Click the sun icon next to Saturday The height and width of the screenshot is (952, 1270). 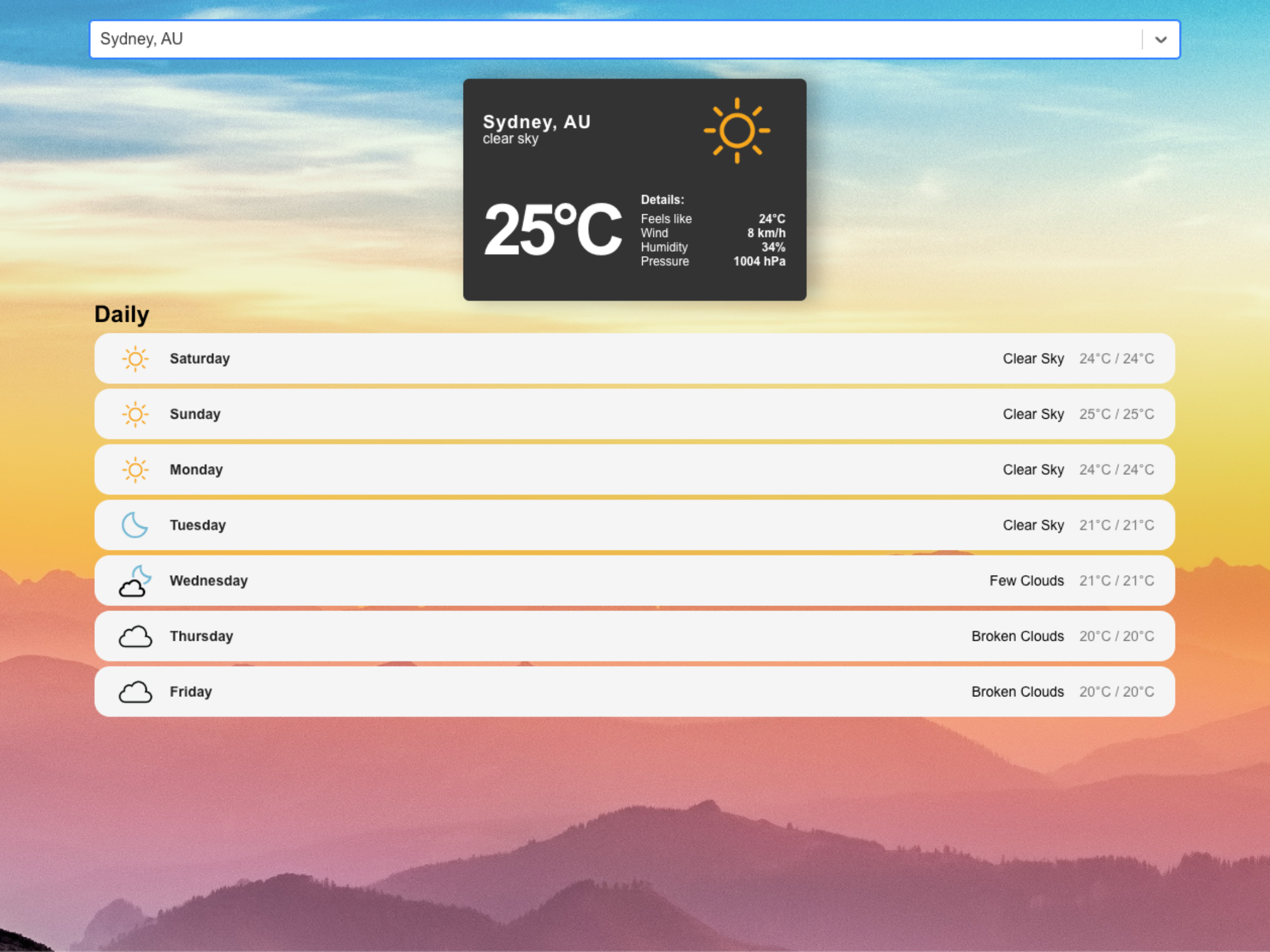click(x=136, y=359)
